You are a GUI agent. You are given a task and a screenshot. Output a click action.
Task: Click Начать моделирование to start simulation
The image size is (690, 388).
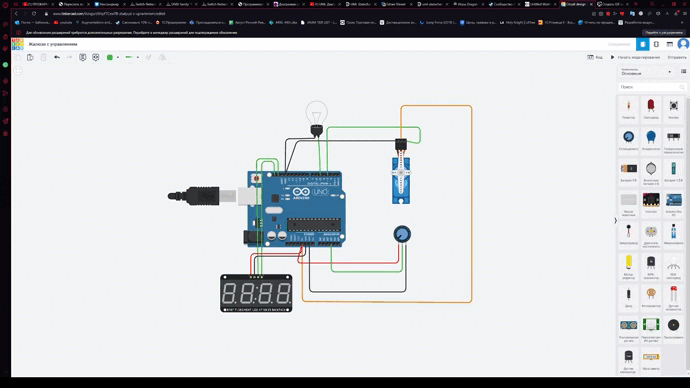click(635, 57)
